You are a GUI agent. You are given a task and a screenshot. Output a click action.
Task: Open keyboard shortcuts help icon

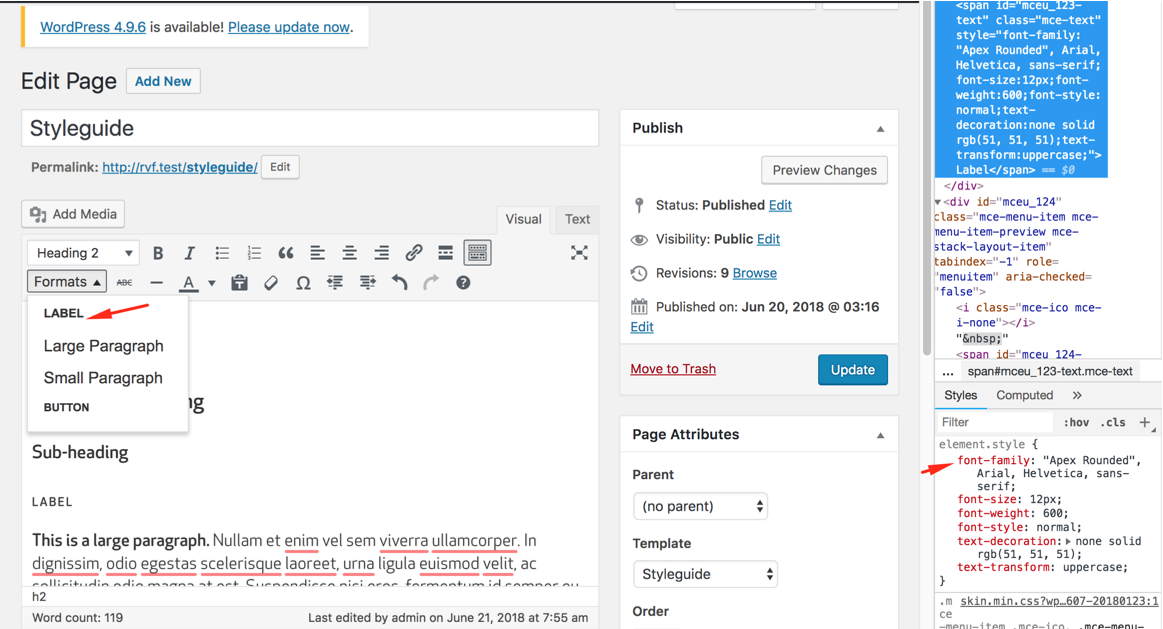pos(463,283)
